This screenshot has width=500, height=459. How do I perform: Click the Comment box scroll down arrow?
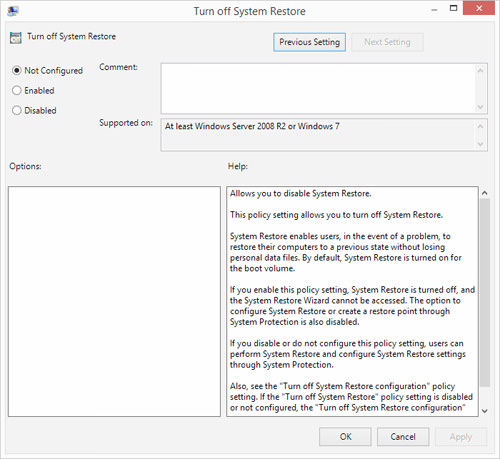click(480, 107)
